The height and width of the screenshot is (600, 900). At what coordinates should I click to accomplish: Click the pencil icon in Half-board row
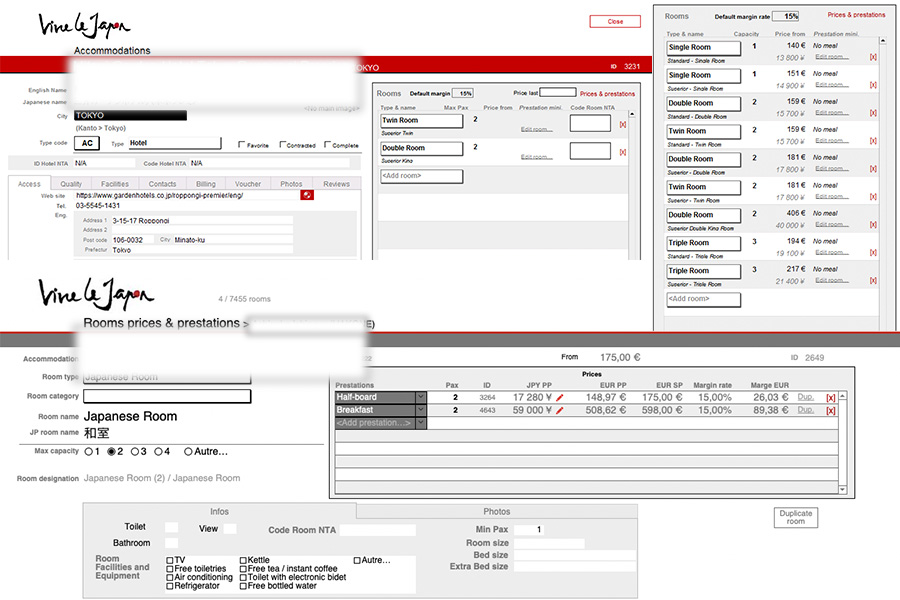click(560, 397)
